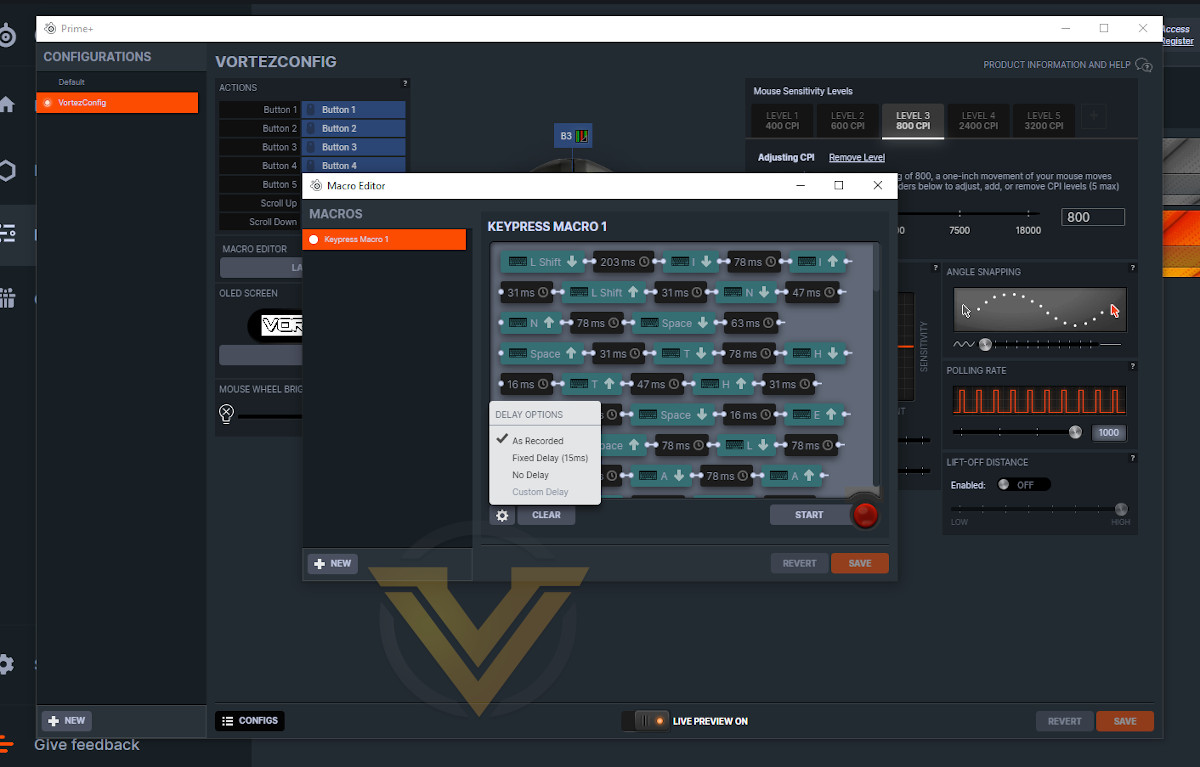Click the mouse wheel brightness bulb icon

(x=226, y=414)
